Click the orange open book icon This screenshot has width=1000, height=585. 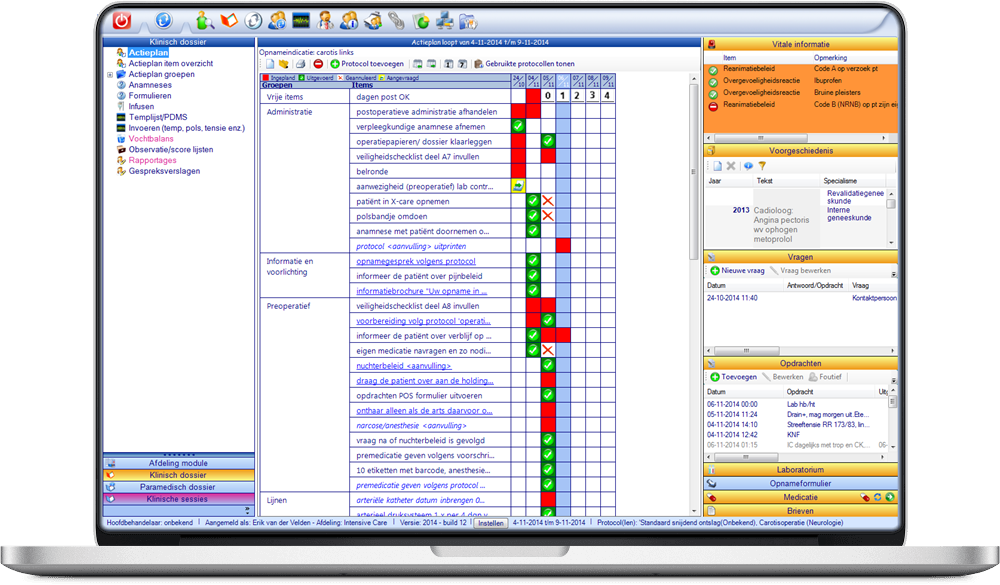(229, 20)
